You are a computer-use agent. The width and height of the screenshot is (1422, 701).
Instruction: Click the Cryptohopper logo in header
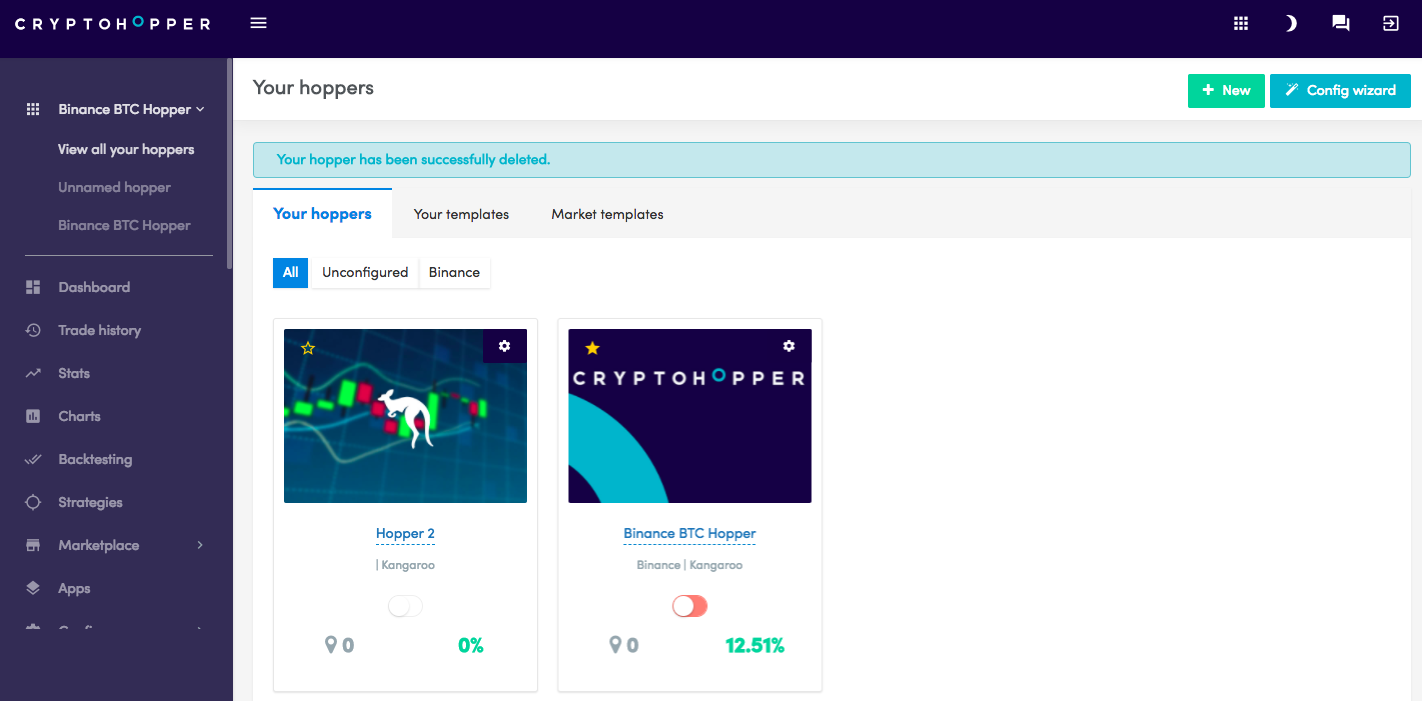coord(113,23)
